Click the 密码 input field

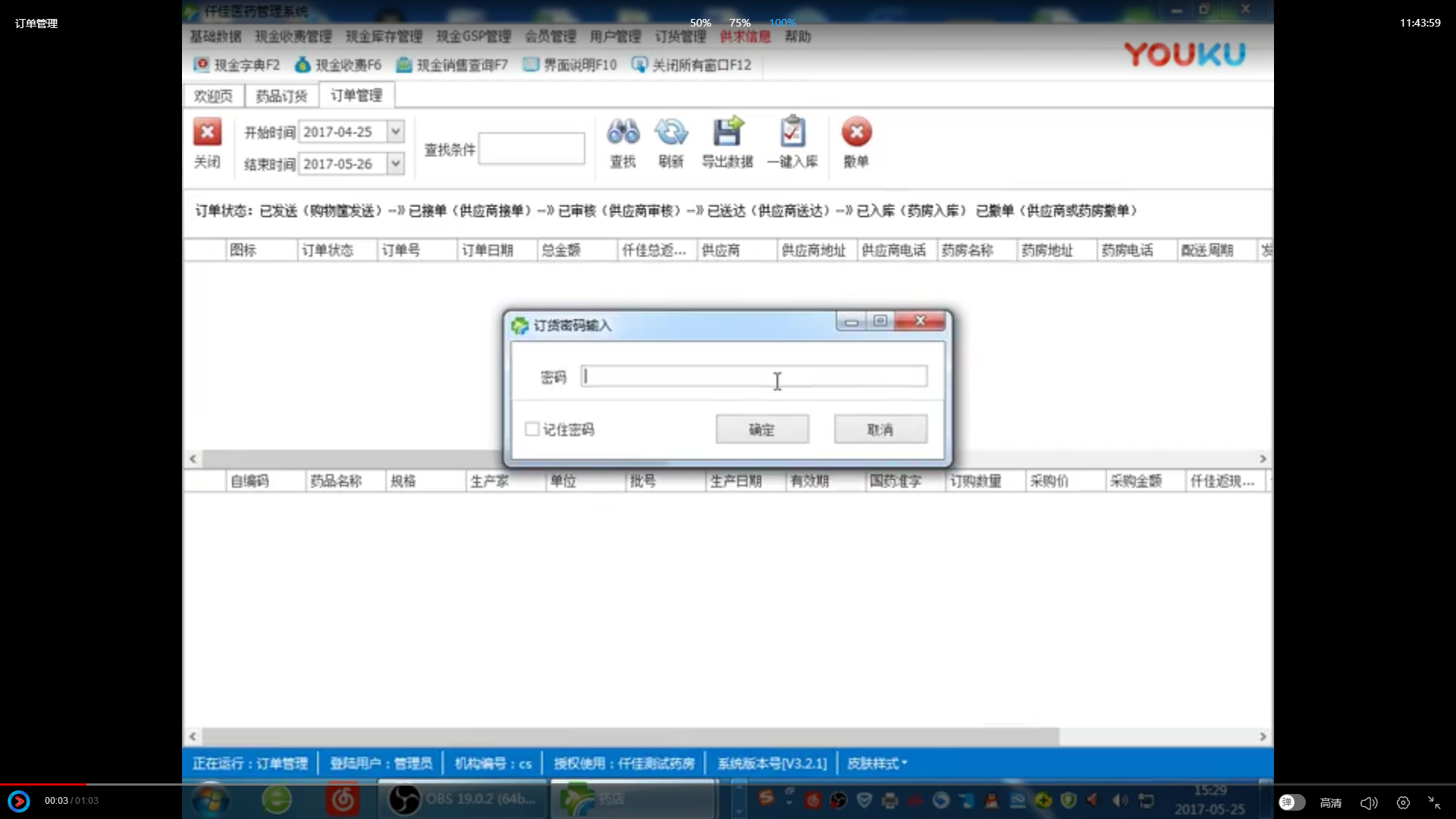[754, 376]
